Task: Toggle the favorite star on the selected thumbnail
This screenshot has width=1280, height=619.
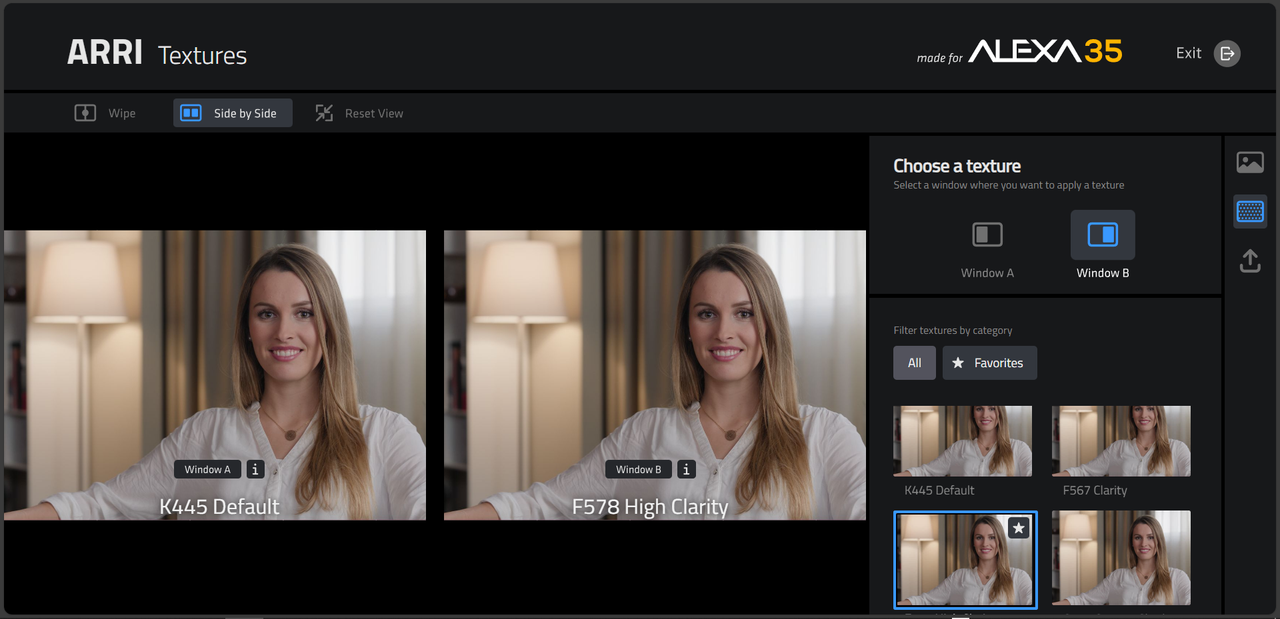Action: [x=1018, y=527]
